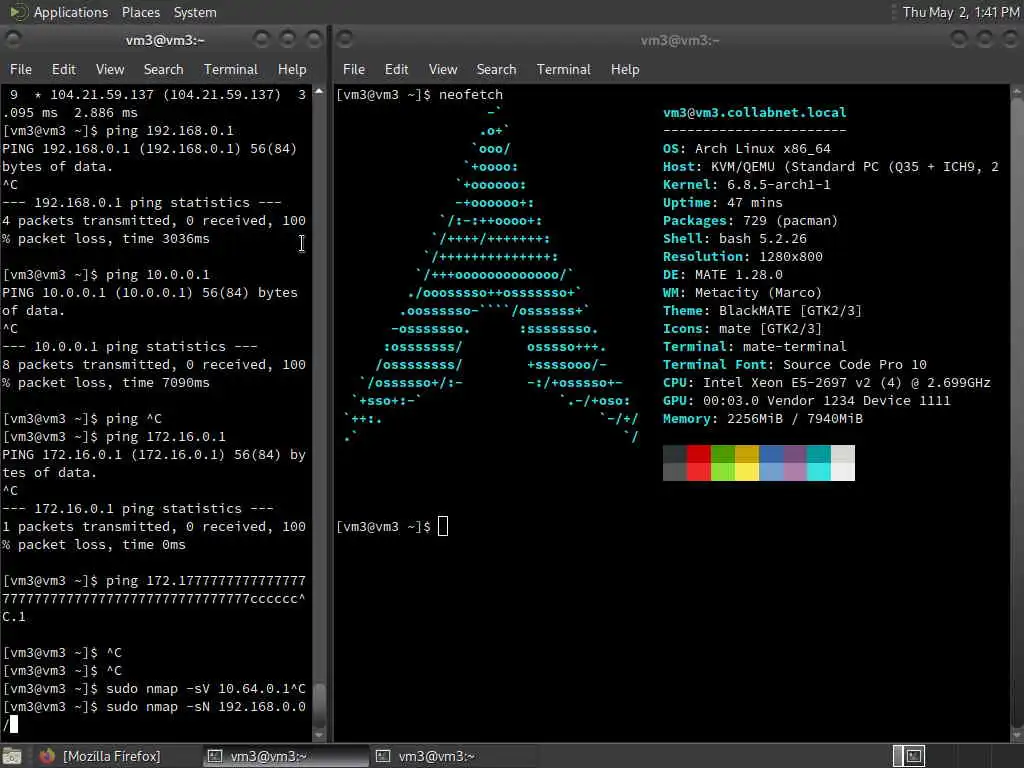Click the blue neofetch color swatch
The width and height of the screenshot is (1024, 768).
tap(771, 463)
